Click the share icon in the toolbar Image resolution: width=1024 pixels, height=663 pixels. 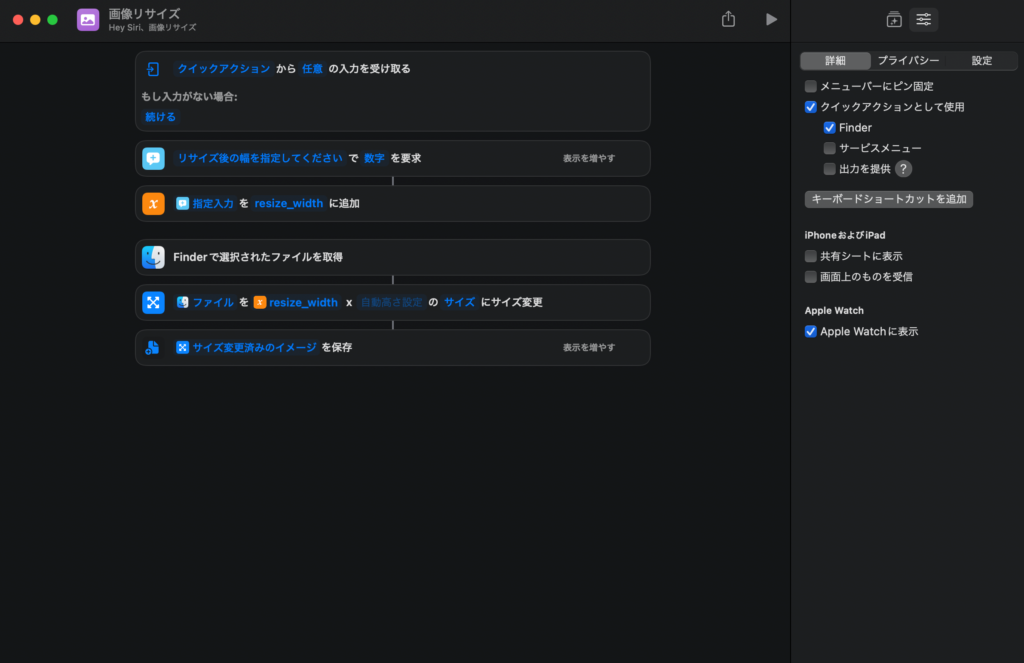(x=728, y=19)
